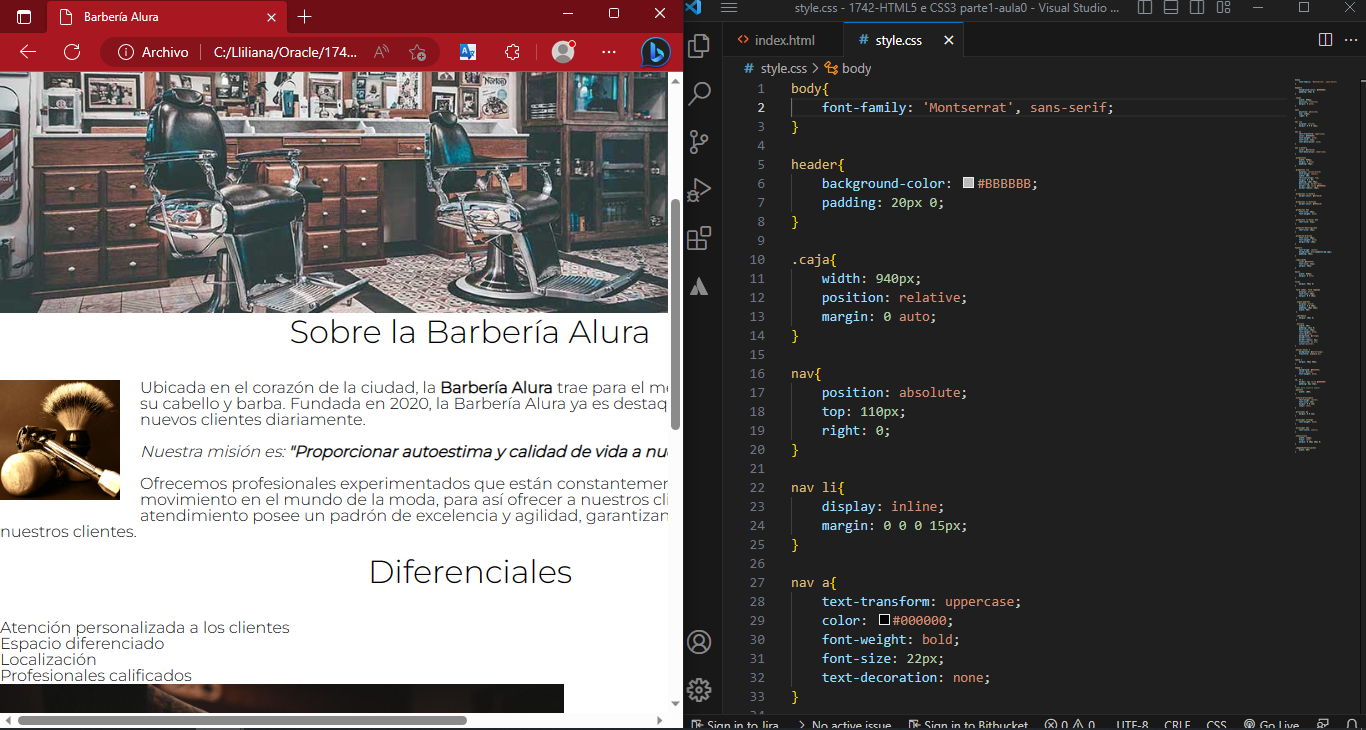Screen dimensions: 1366x730
Task: Open the Accounts menu in activity bar
Action: [700, 642]
